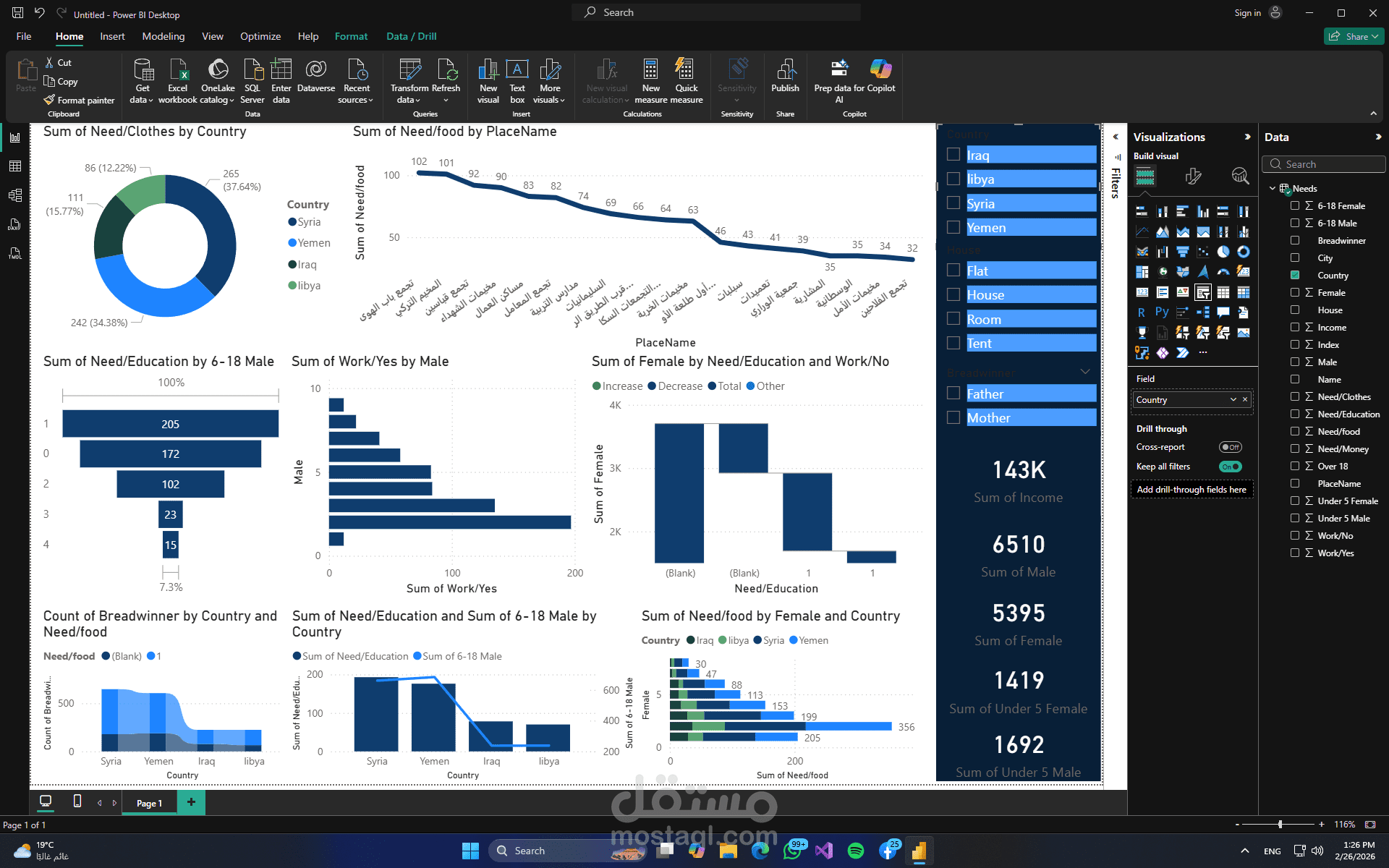Expand the Breadwinner slicer chevron
Viewport: 1389px width, 868px height.
pyautogui.click(x=1084, y=372)
